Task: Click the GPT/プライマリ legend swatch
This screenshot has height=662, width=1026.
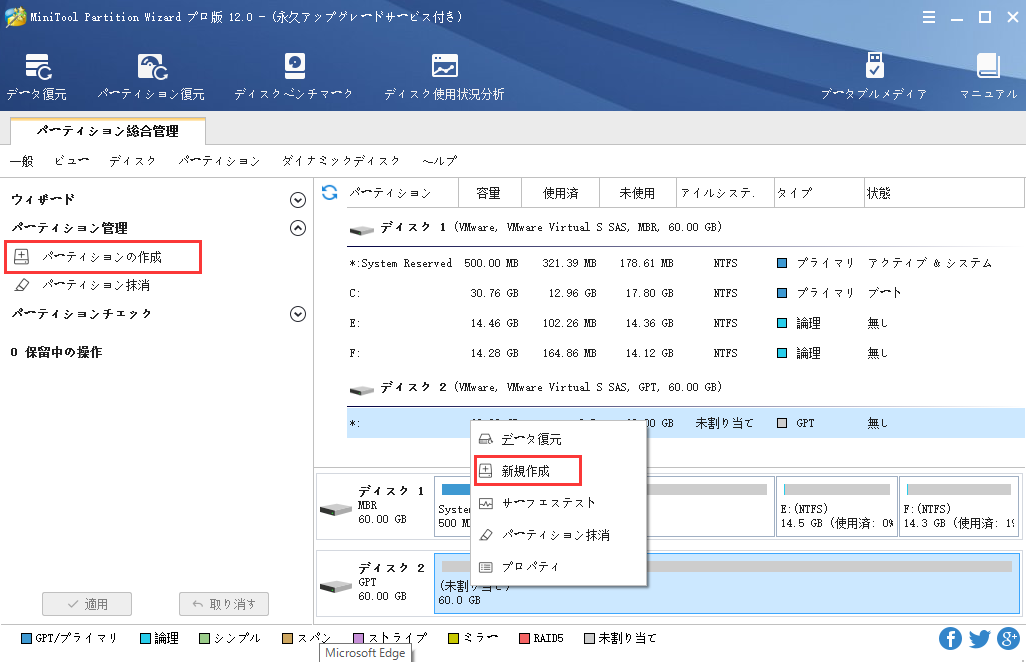Action: (27, 638)
